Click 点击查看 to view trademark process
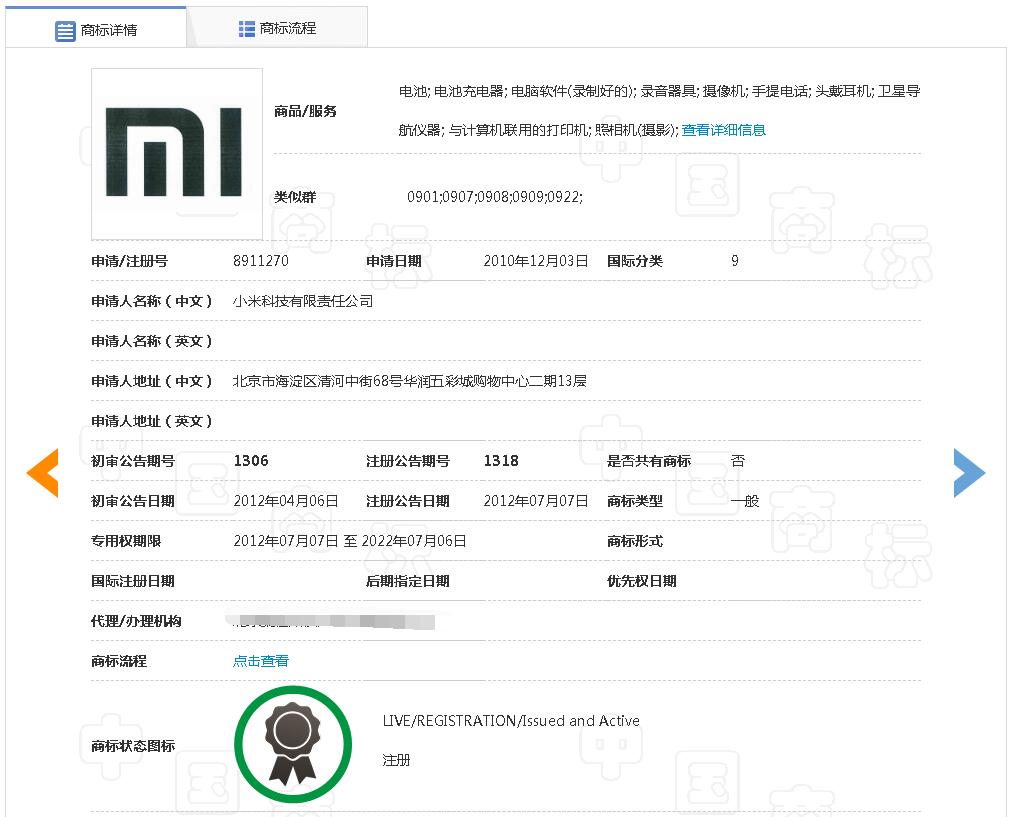 pos(261,661)
